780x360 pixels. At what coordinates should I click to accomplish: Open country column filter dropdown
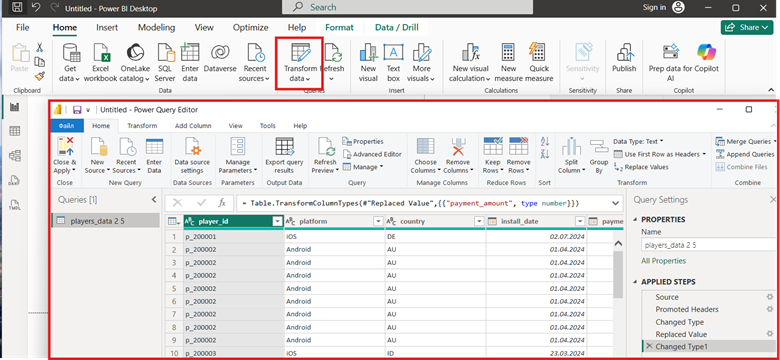pos(479,222)
